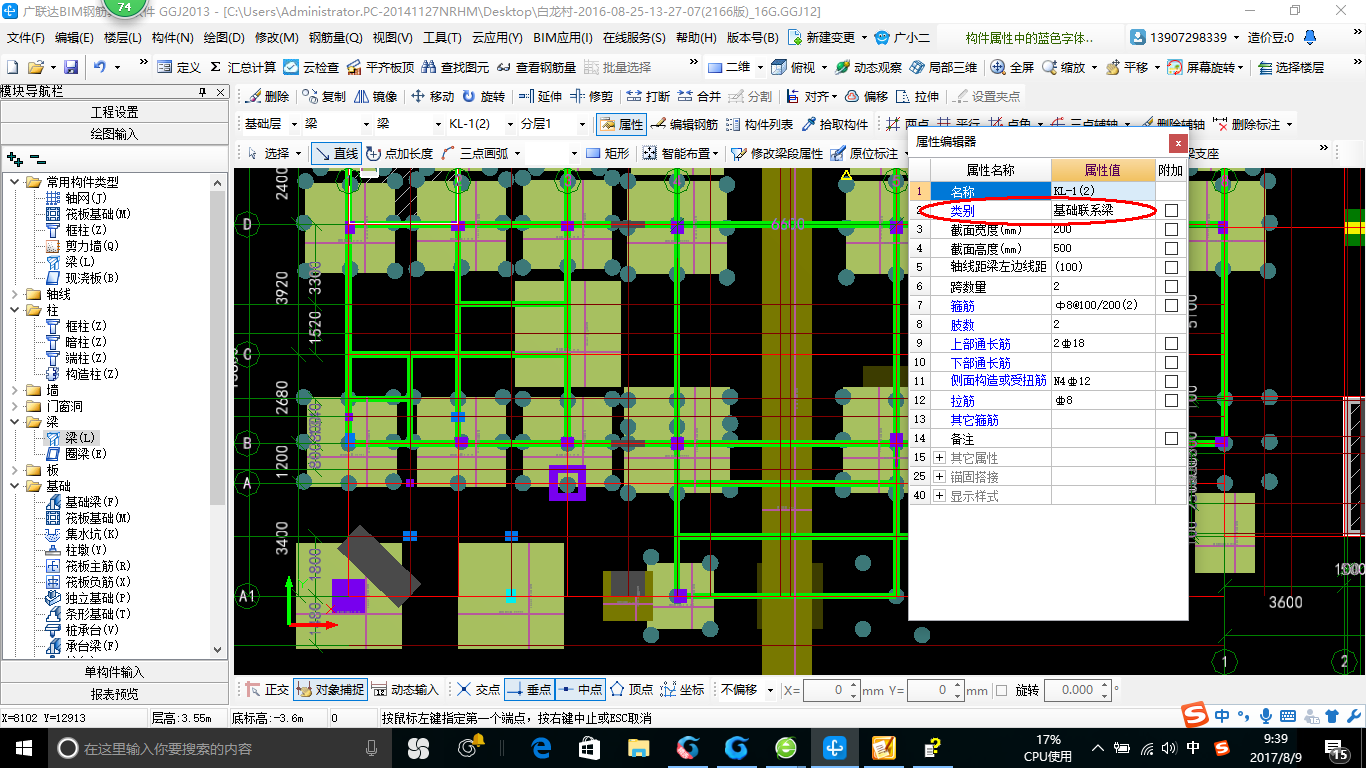Toggle 垂点 perpendicular snap

click(x=528, y=690)
